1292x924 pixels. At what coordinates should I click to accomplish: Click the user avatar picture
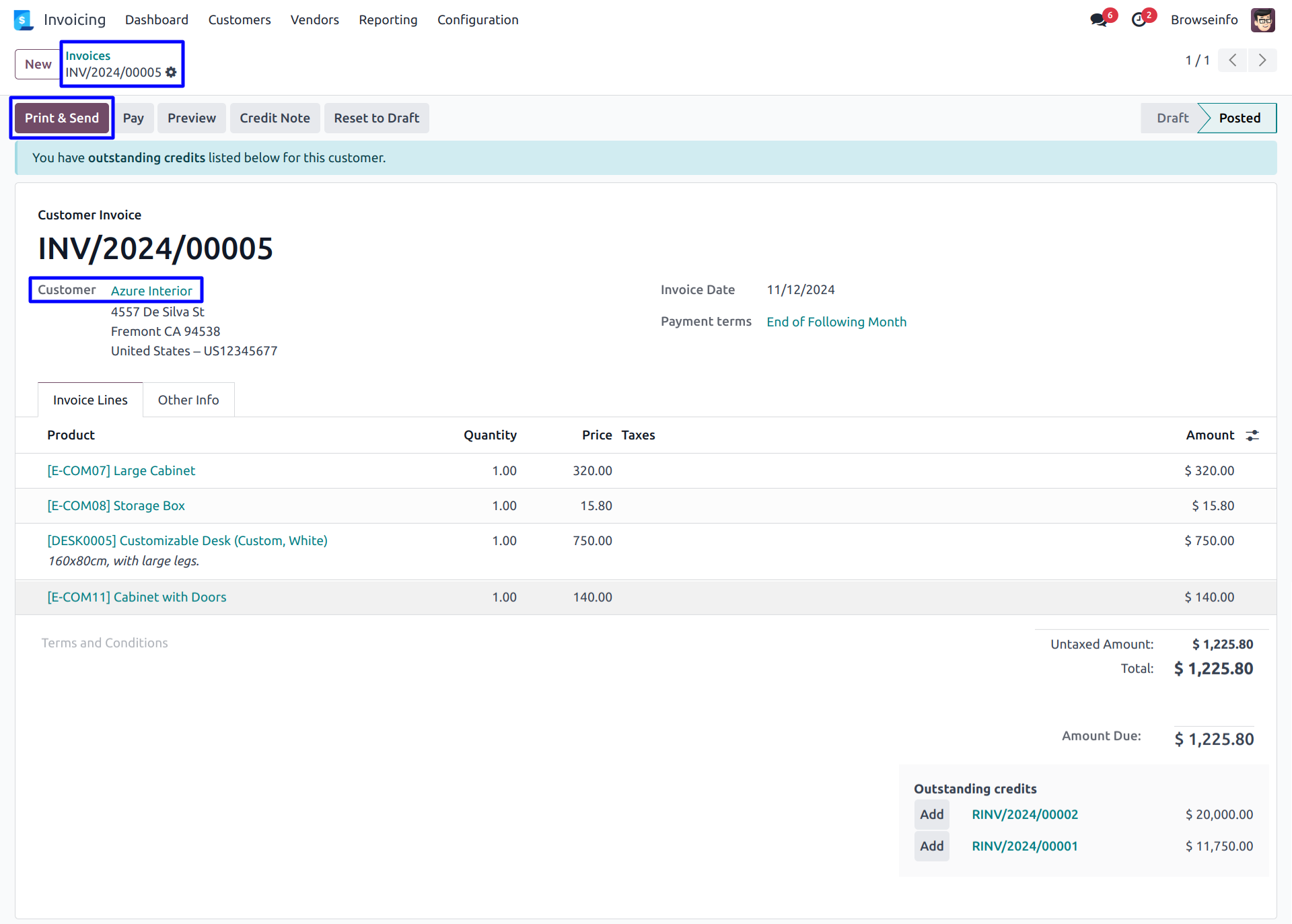tap(1263, 20)
